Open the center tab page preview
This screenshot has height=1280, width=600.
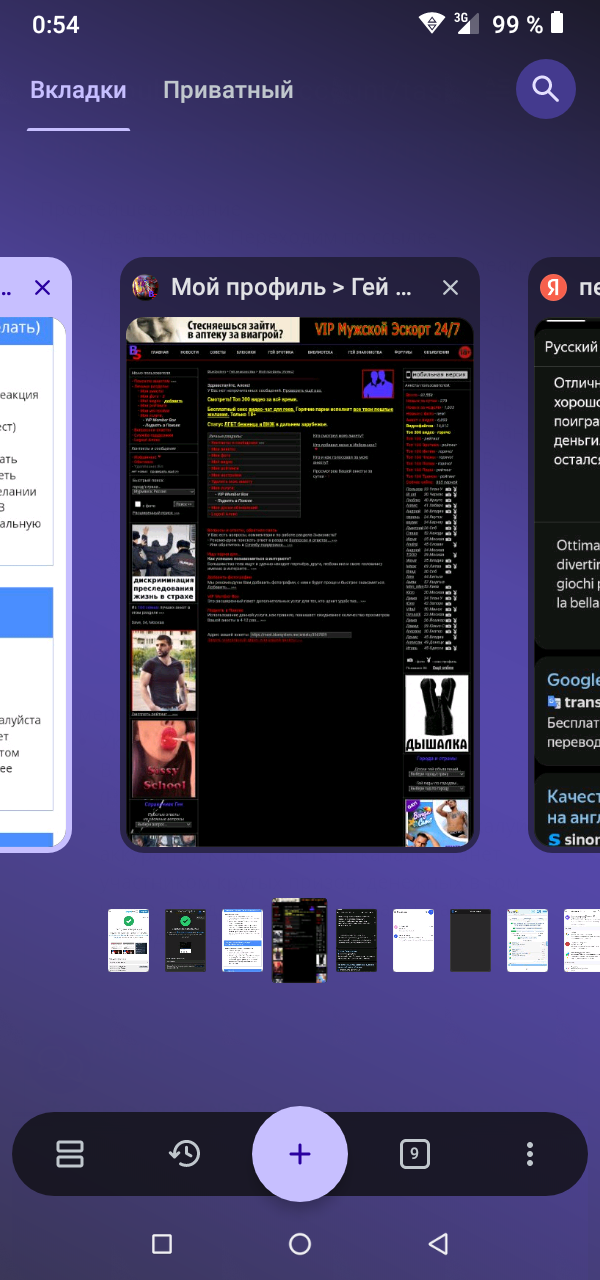300,580
